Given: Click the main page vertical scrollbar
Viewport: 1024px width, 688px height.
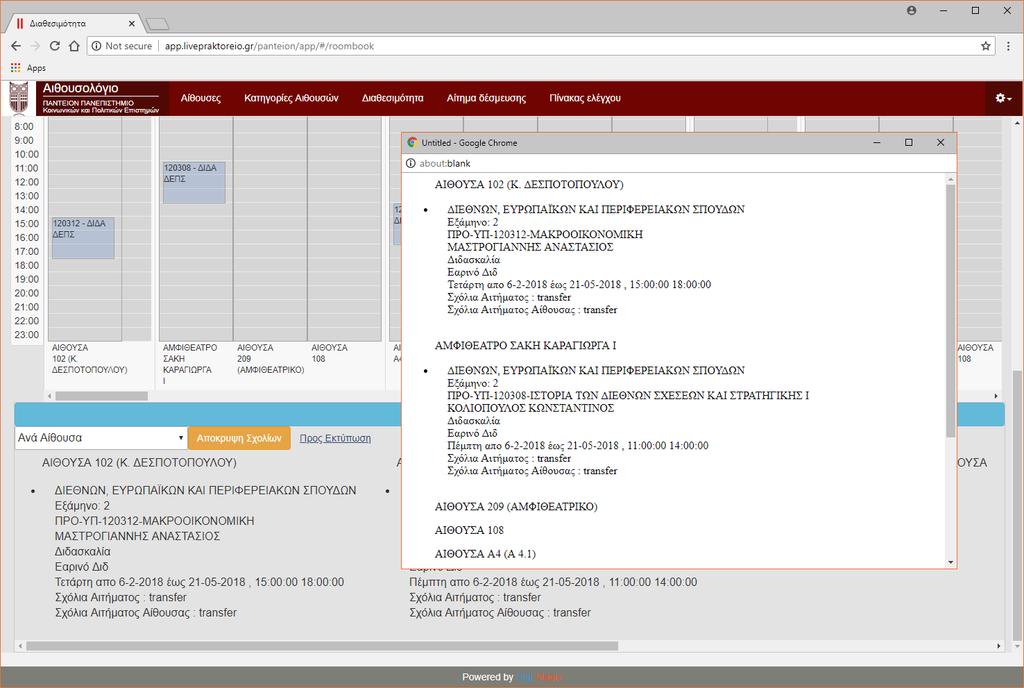Looking at the screenshot, I should pos(1017,506).
